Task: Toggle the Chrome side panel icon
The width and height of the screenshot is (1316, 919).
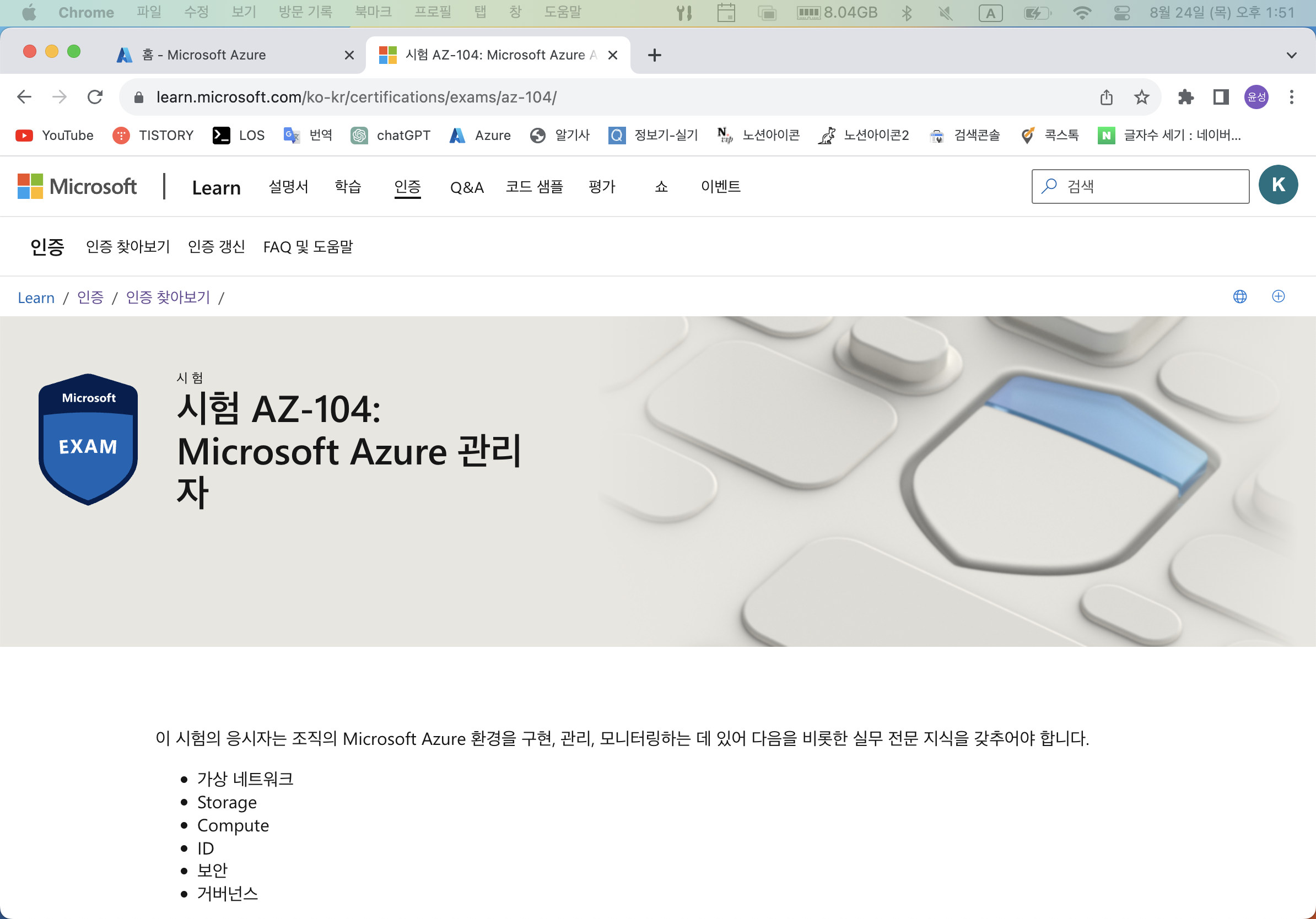Action: (x=1220, y=98)
